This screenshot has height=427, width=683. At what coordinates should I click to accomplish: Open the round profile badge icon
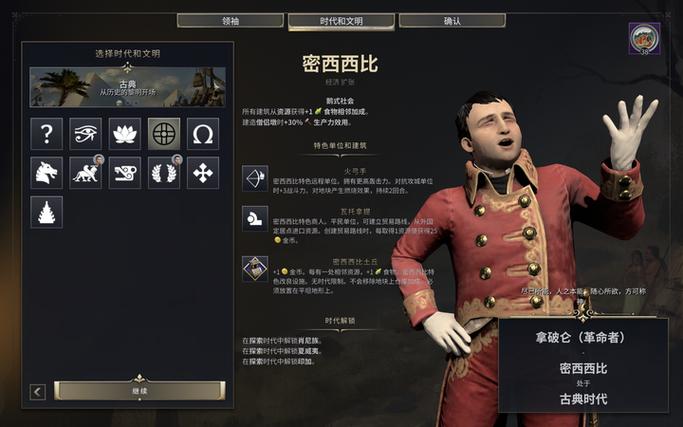click(x=644, y=39)
